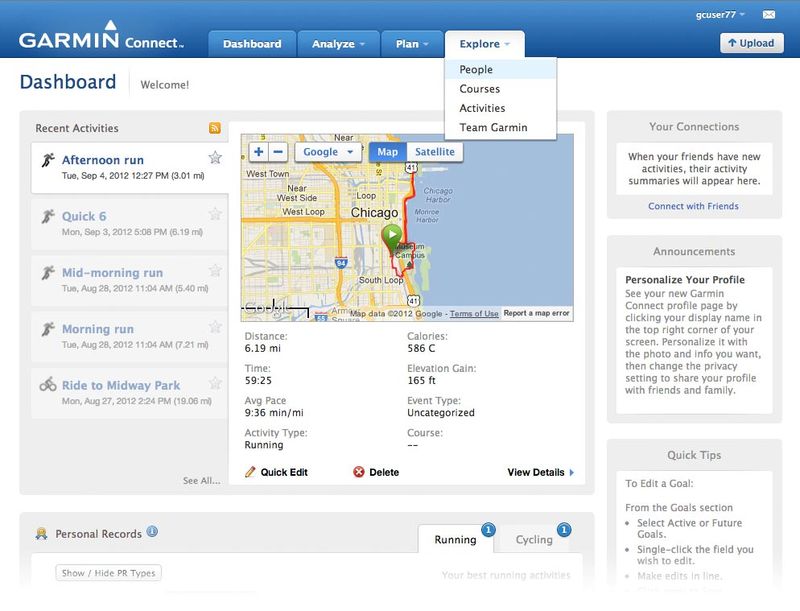Click the pencil icon beside Quick Edit

tap(250, 472)
